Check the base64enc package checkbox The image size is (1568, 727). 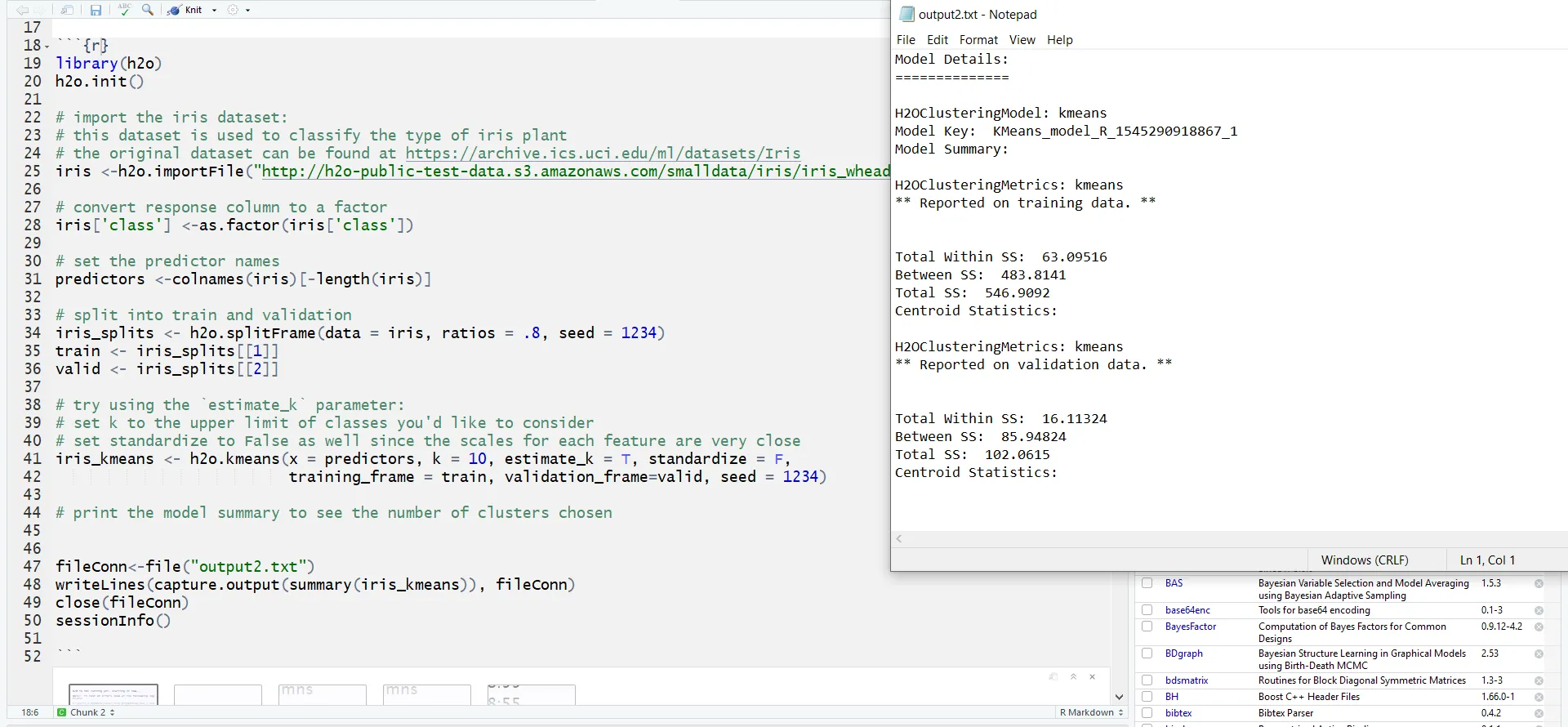[x=1147, y=610]
